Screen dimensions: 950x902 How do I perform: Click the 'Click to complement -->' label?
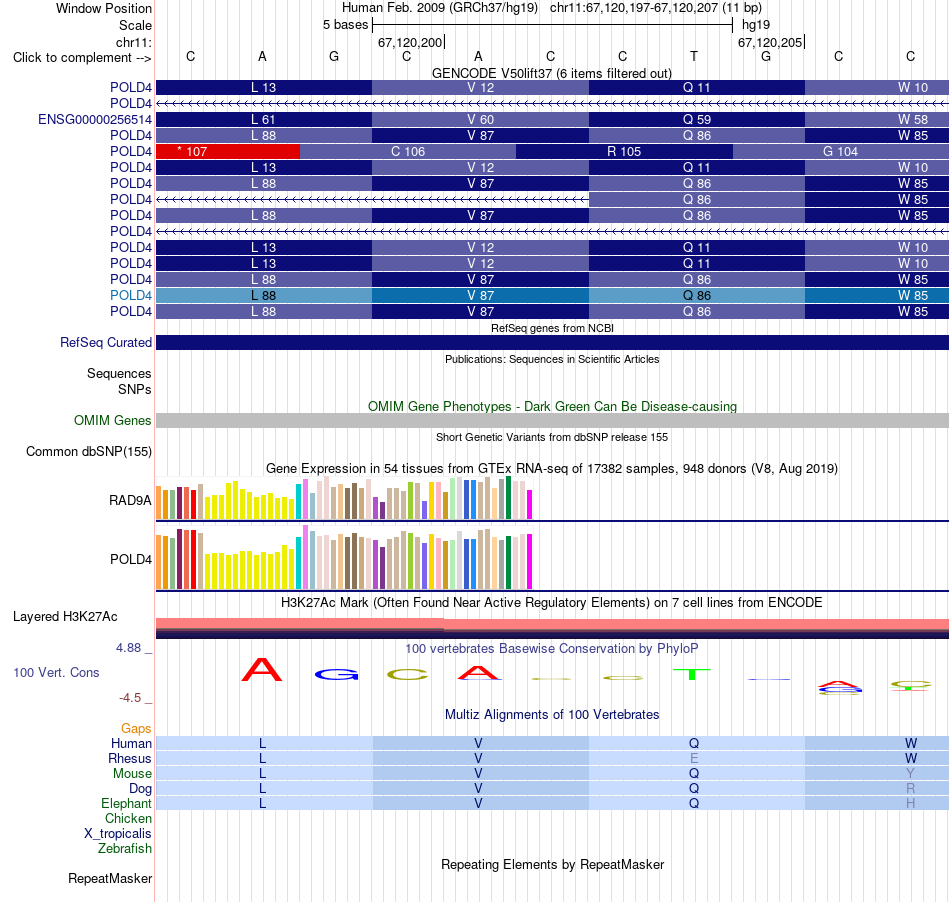[82, 58]
